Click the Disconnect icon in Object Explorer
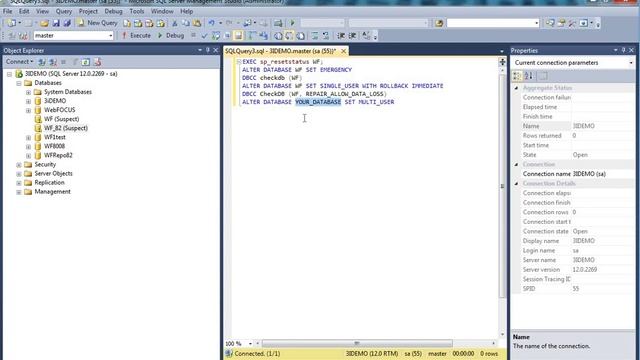This screenshot has height=360, width=640. 53,62
